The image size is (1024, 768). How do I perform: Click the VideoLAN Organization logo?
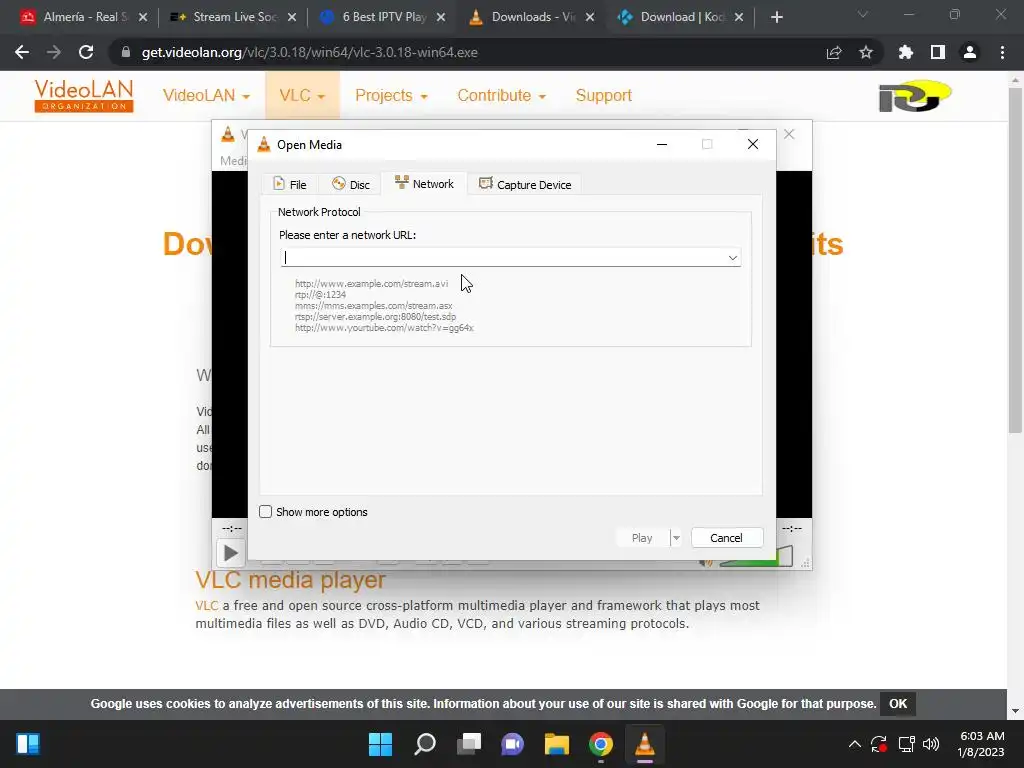(x=84, y=95)
